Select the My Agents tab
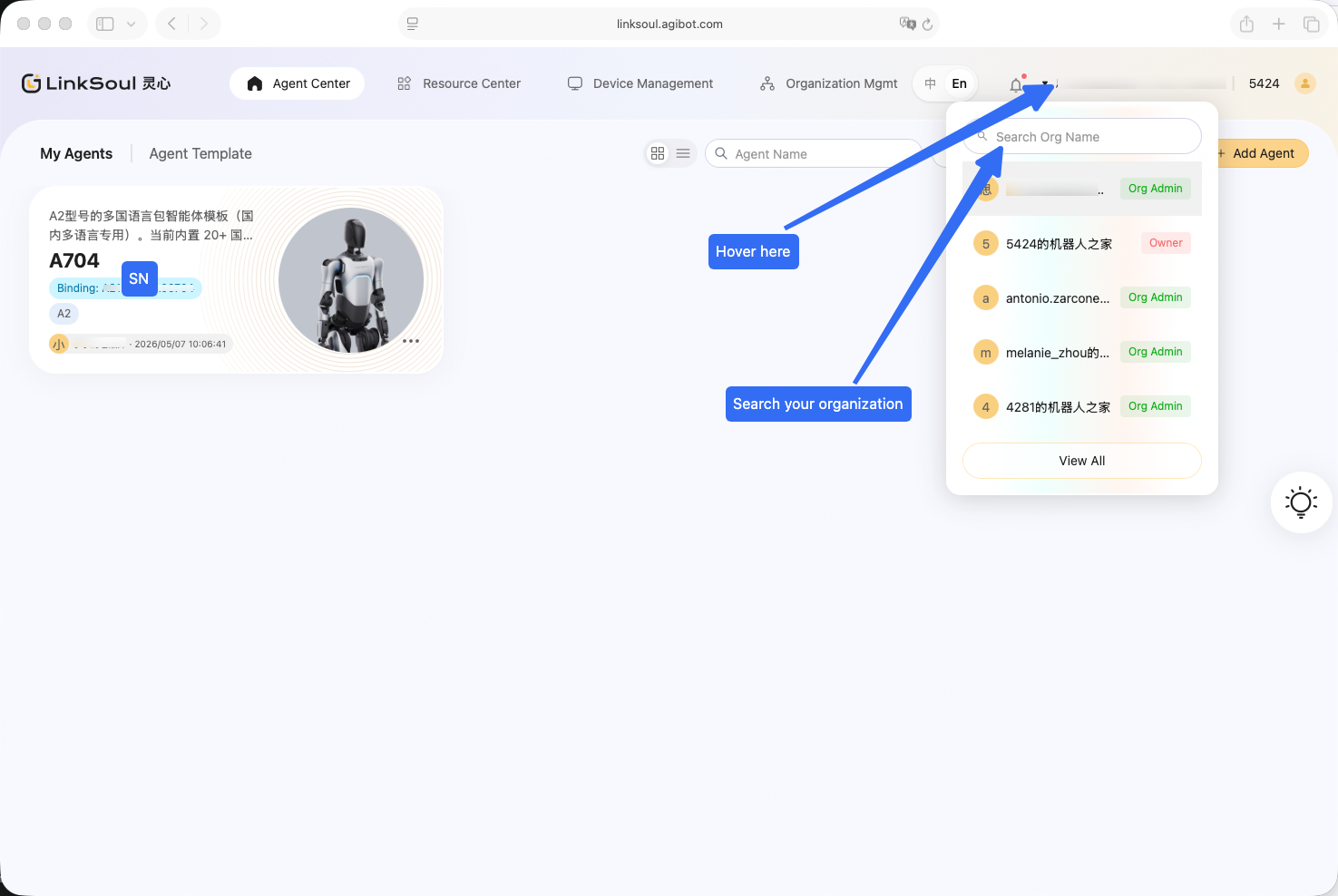Image resolution: width=1338 pixels, height=896 pixels. (76, 154)
